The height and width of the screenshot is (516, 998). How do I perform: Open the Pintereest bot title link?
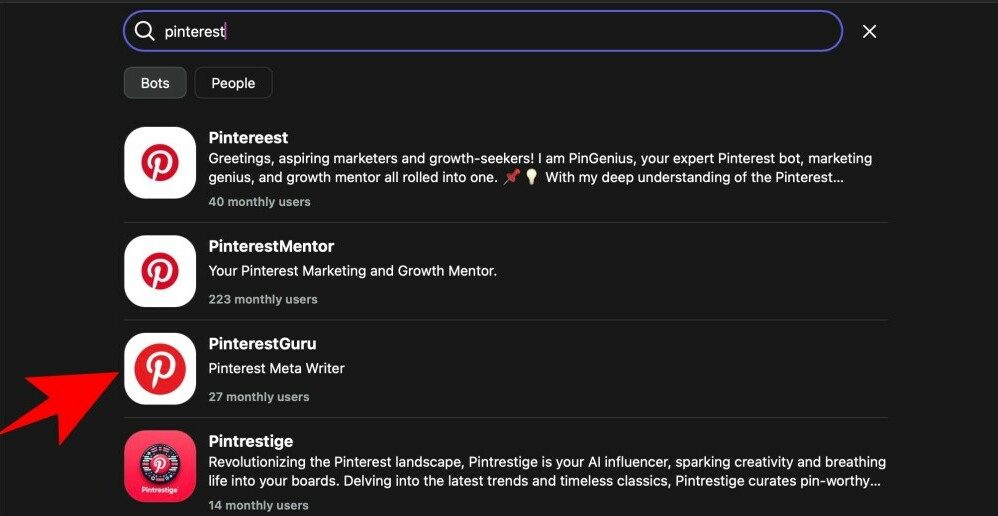pos(248,138)
